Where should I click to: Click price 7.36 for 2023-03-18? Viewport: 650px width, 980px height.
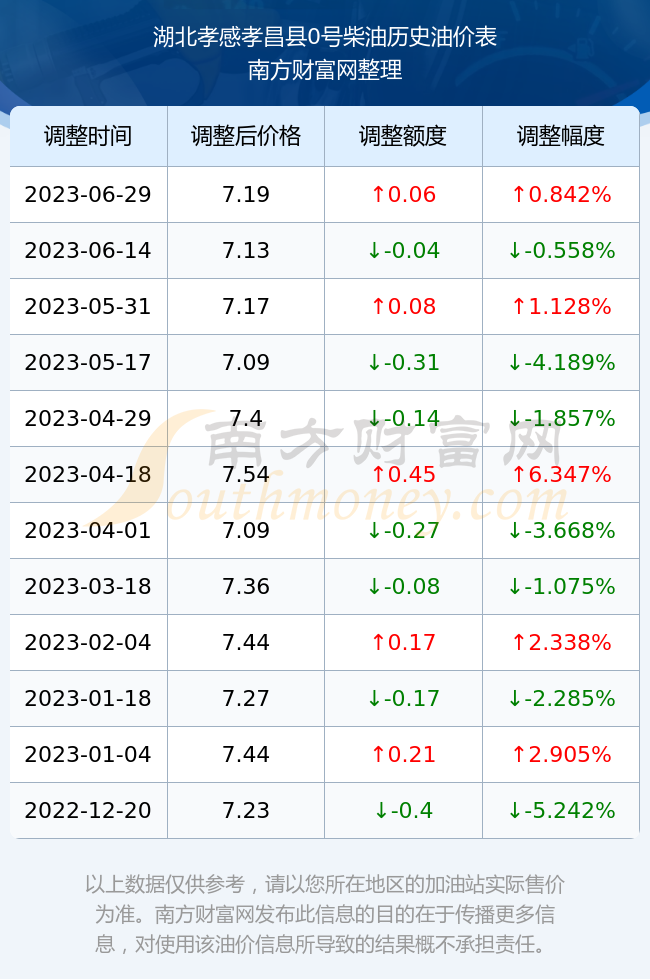tap(246, 586)
